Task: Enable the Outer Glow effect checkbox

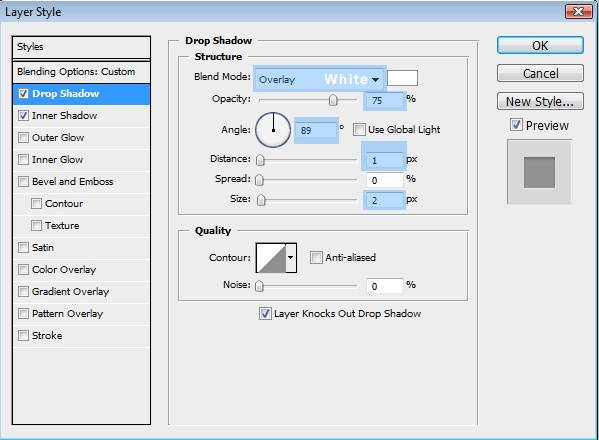Action: pos(23,138)
